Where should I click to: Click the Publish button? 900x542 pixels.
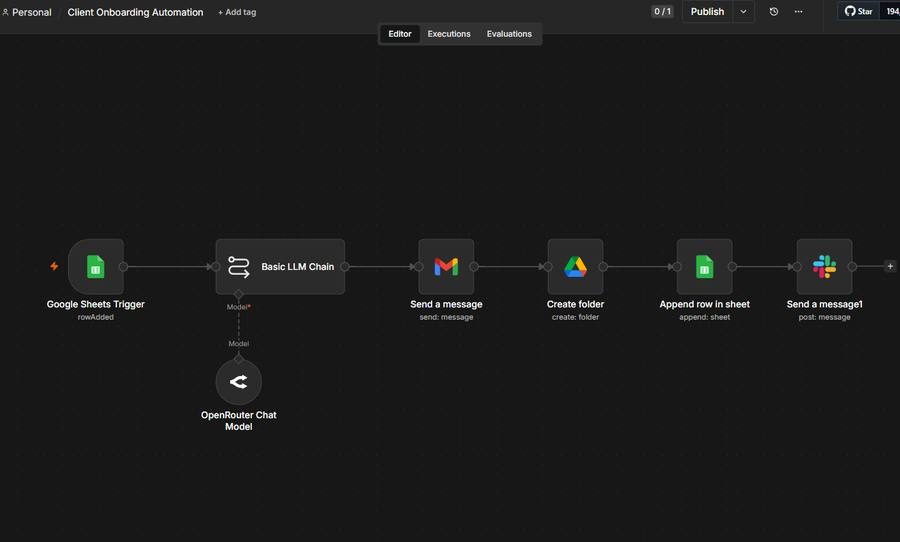pos(707,11)
